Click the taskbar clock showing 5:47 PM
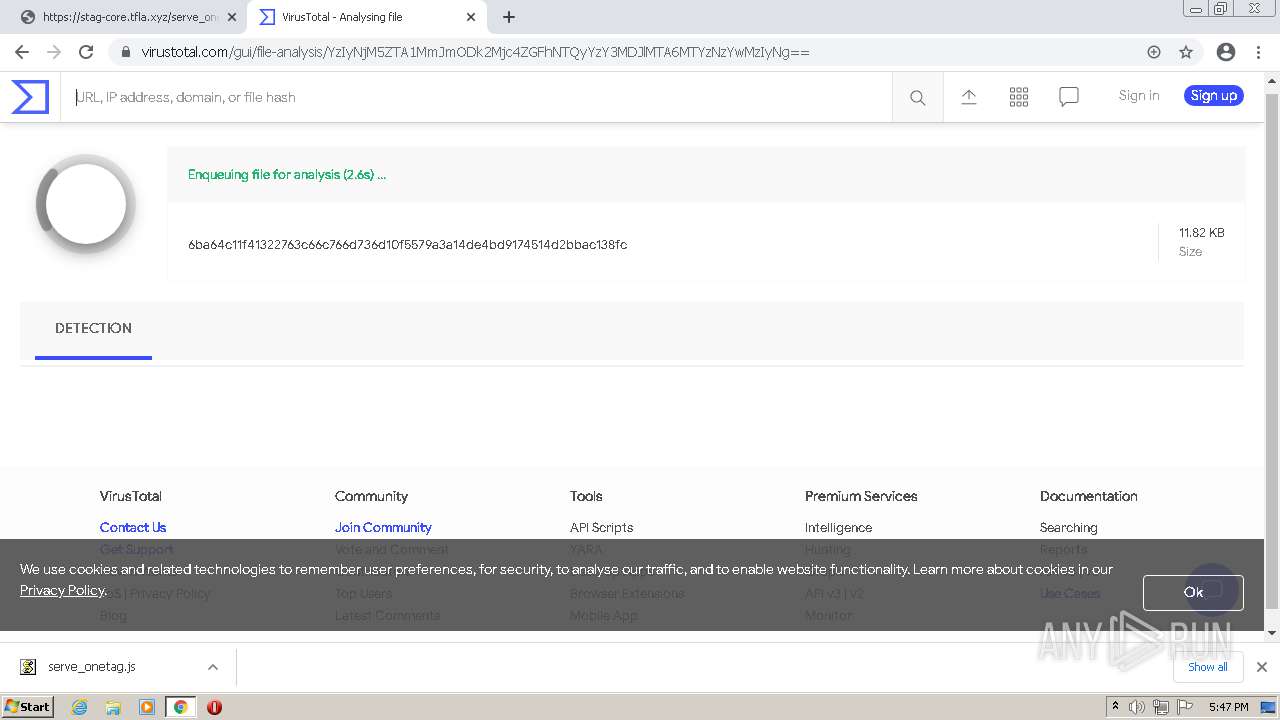Screen dimensions: 1280x720 (1228, 707)
